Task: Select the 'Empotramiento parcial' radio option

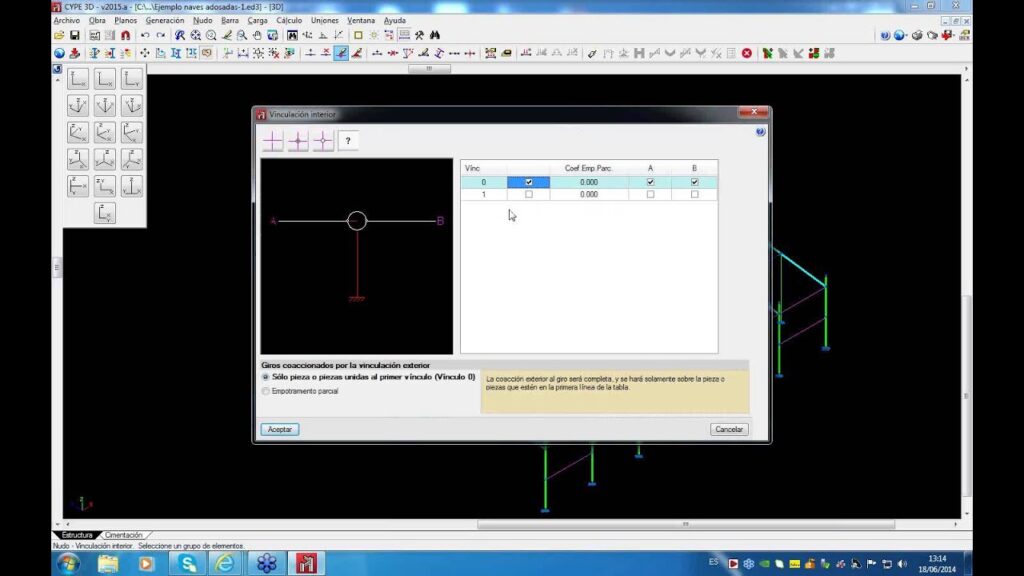Action: 266,391
